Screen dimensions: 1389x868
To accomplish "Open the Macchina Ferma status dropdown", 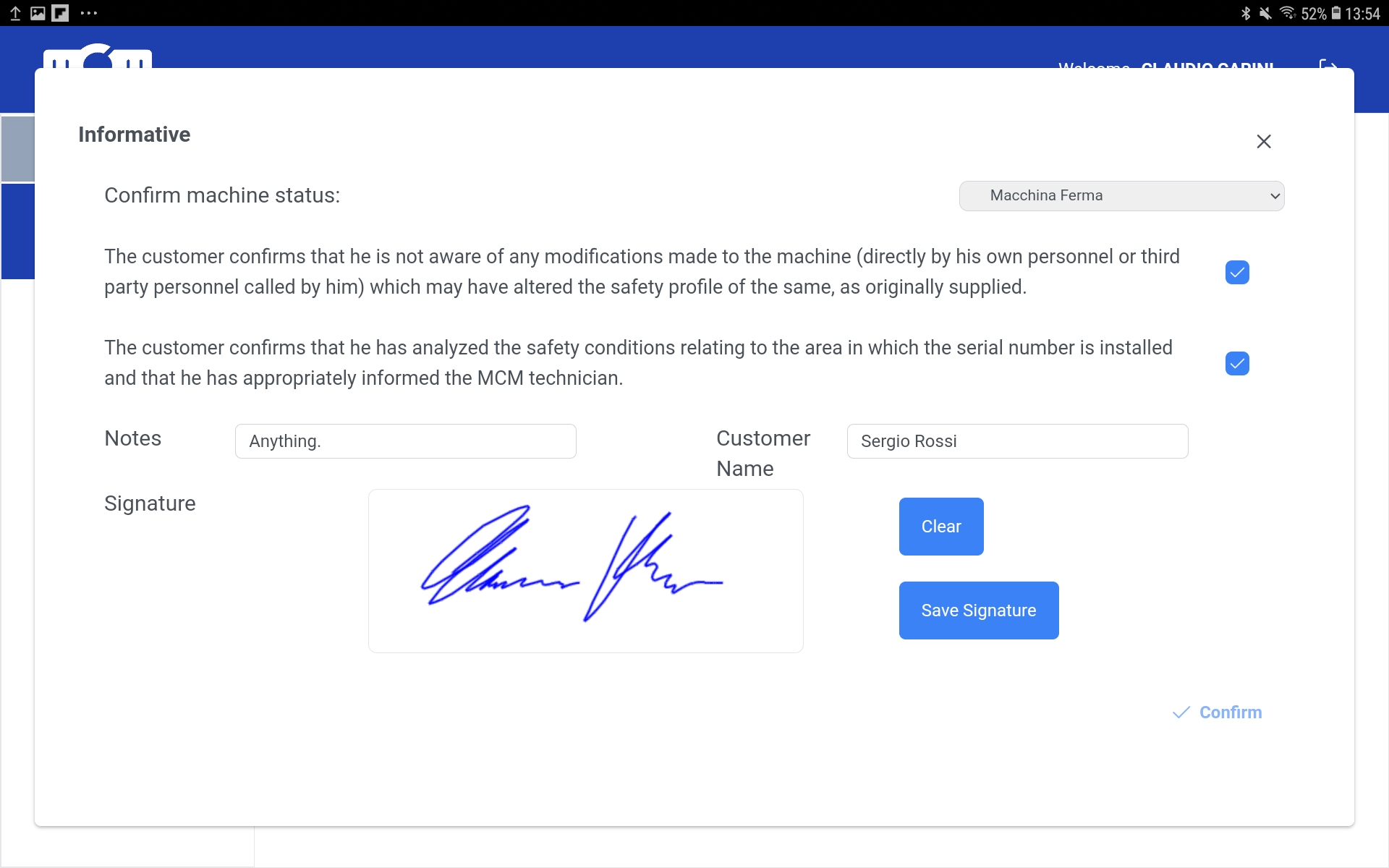I will pyautogui.click(x=1121, y=196).
